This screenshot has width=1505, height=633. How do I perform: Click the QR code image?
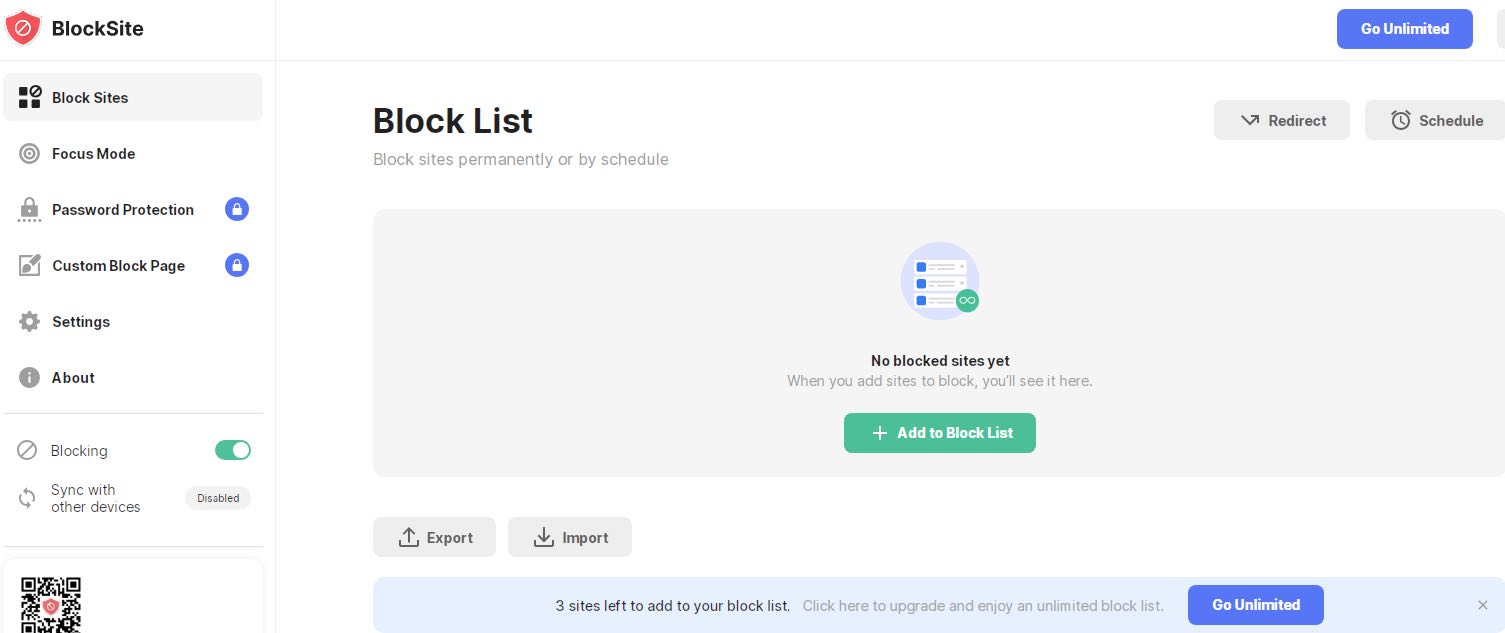(x=51, y=604)
